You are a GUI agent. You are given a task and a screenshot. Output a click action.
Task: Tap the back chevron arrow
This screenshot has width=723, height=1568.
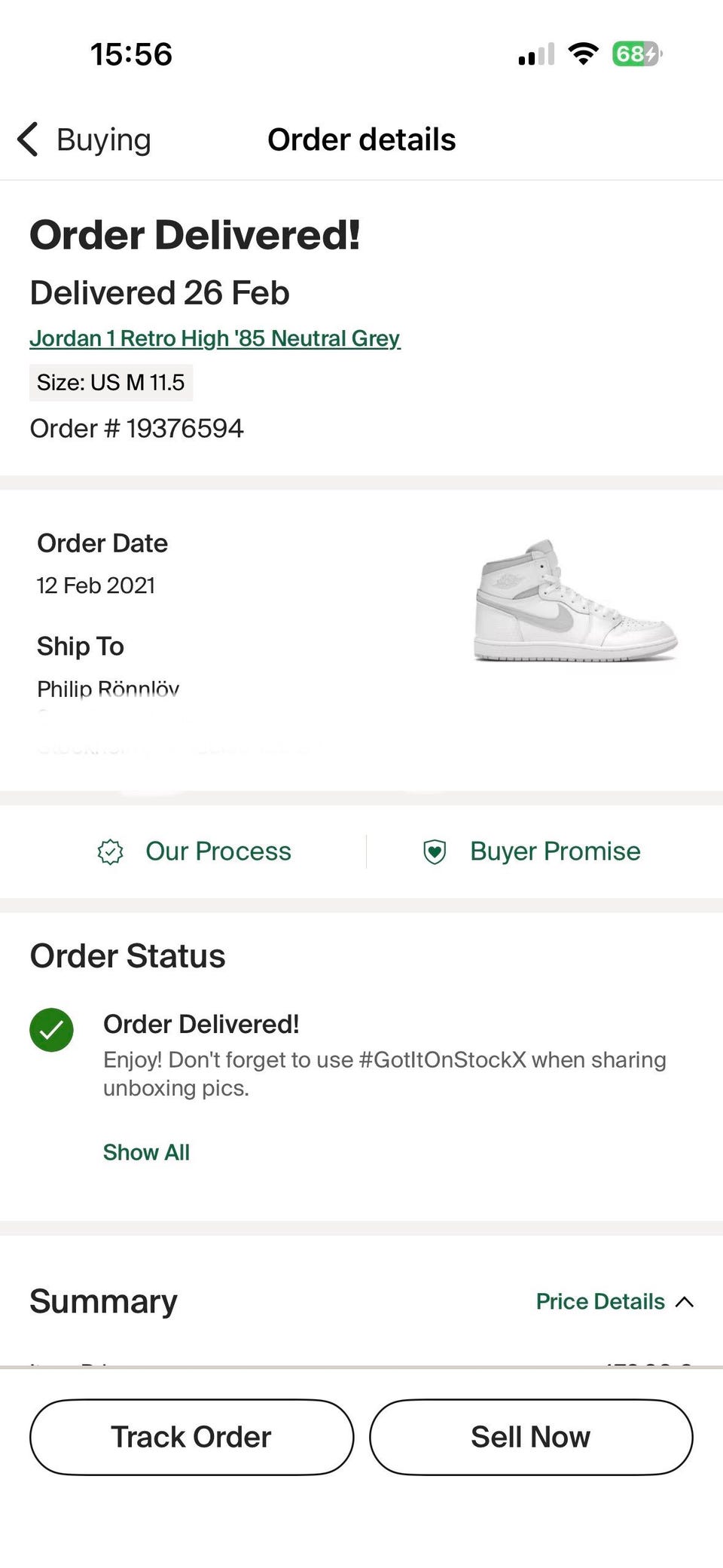[x=28, y=139]
